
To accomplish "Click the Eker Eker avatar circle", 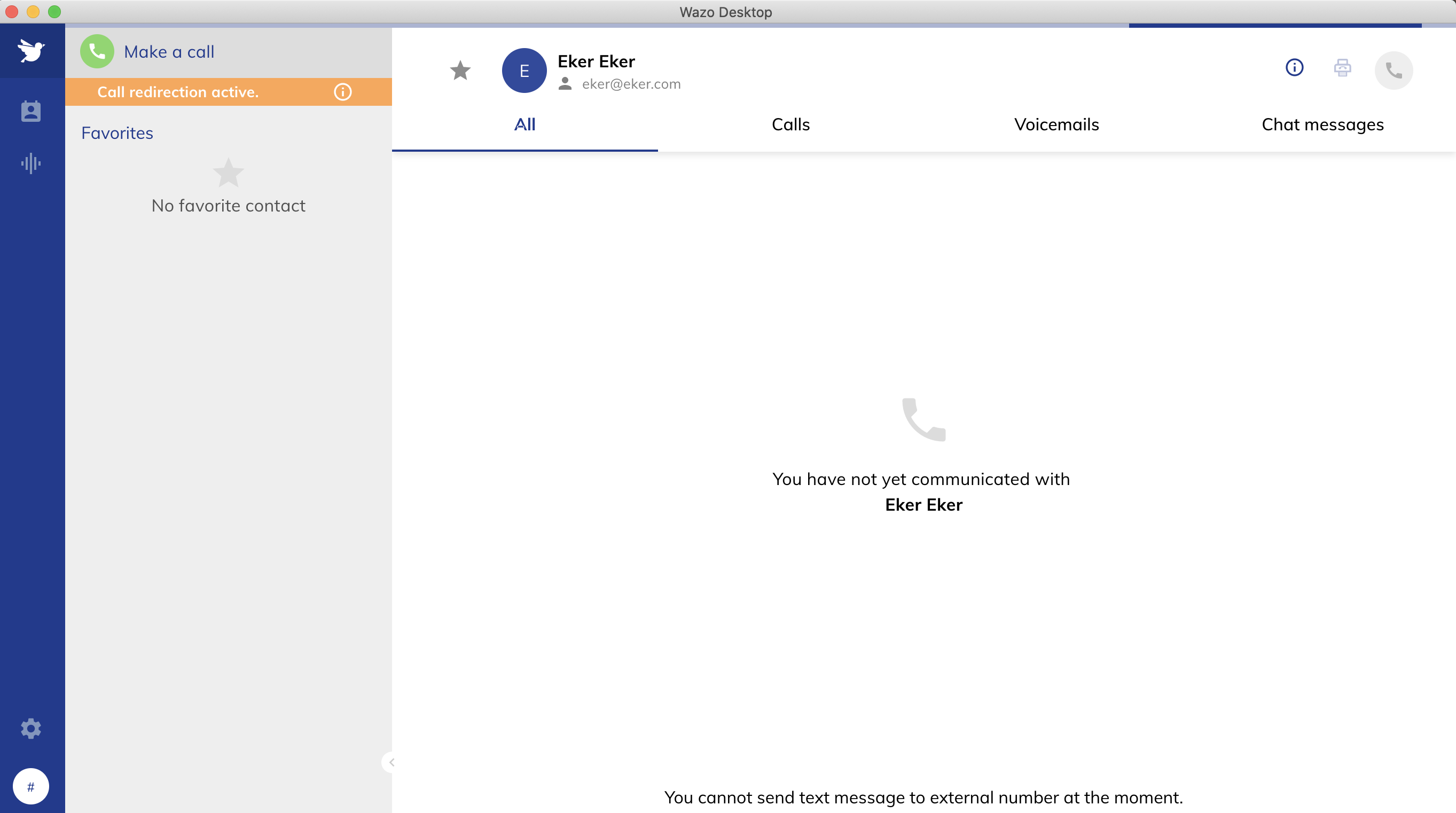I will (524, 71).
